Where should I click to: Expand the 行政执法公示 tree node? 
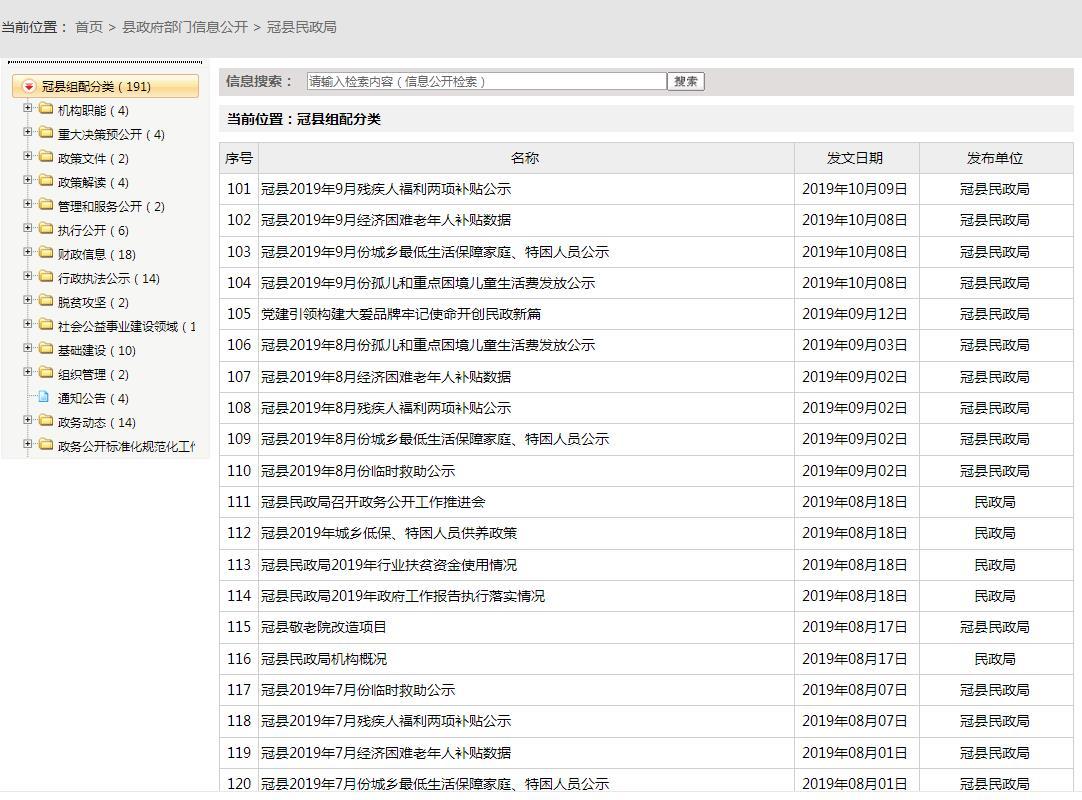coord(28,277)
